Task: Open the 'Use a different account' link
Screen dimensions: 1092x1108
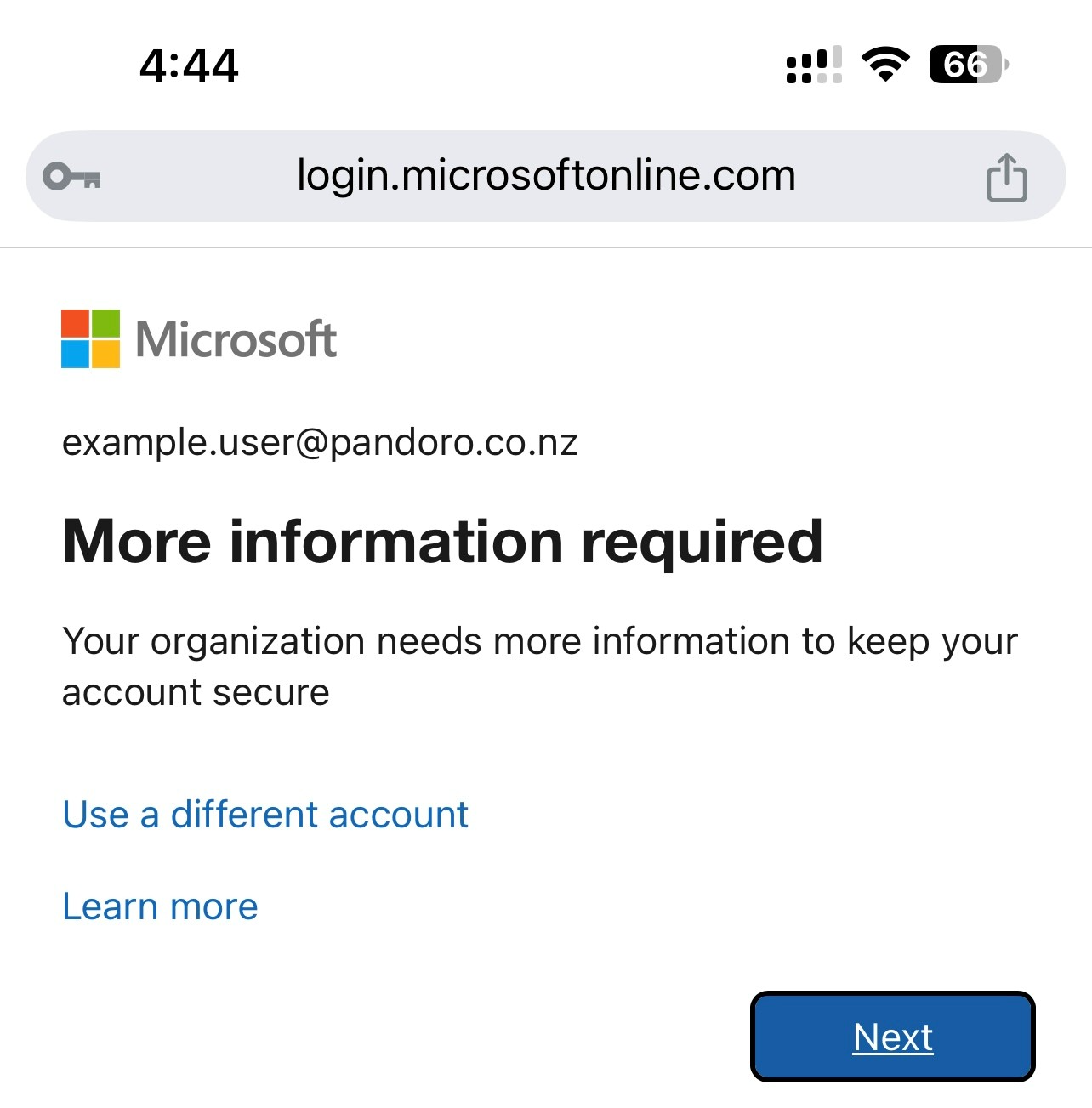Action: (265, 815)
